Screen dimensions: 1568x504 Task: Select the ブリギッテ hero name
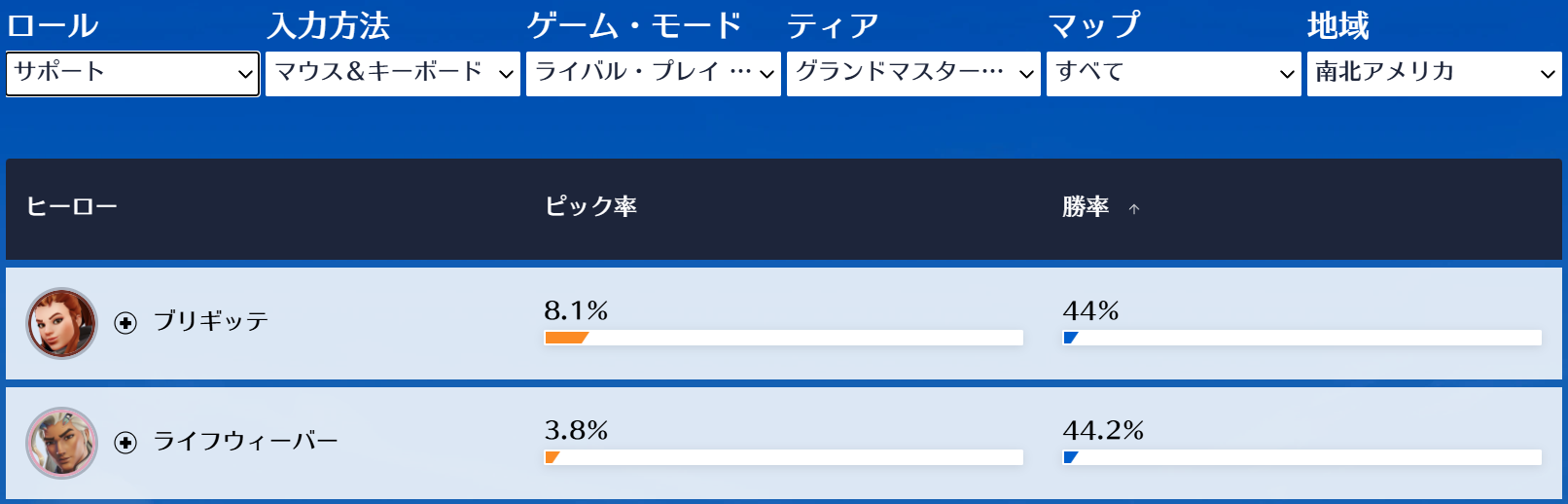211,321
